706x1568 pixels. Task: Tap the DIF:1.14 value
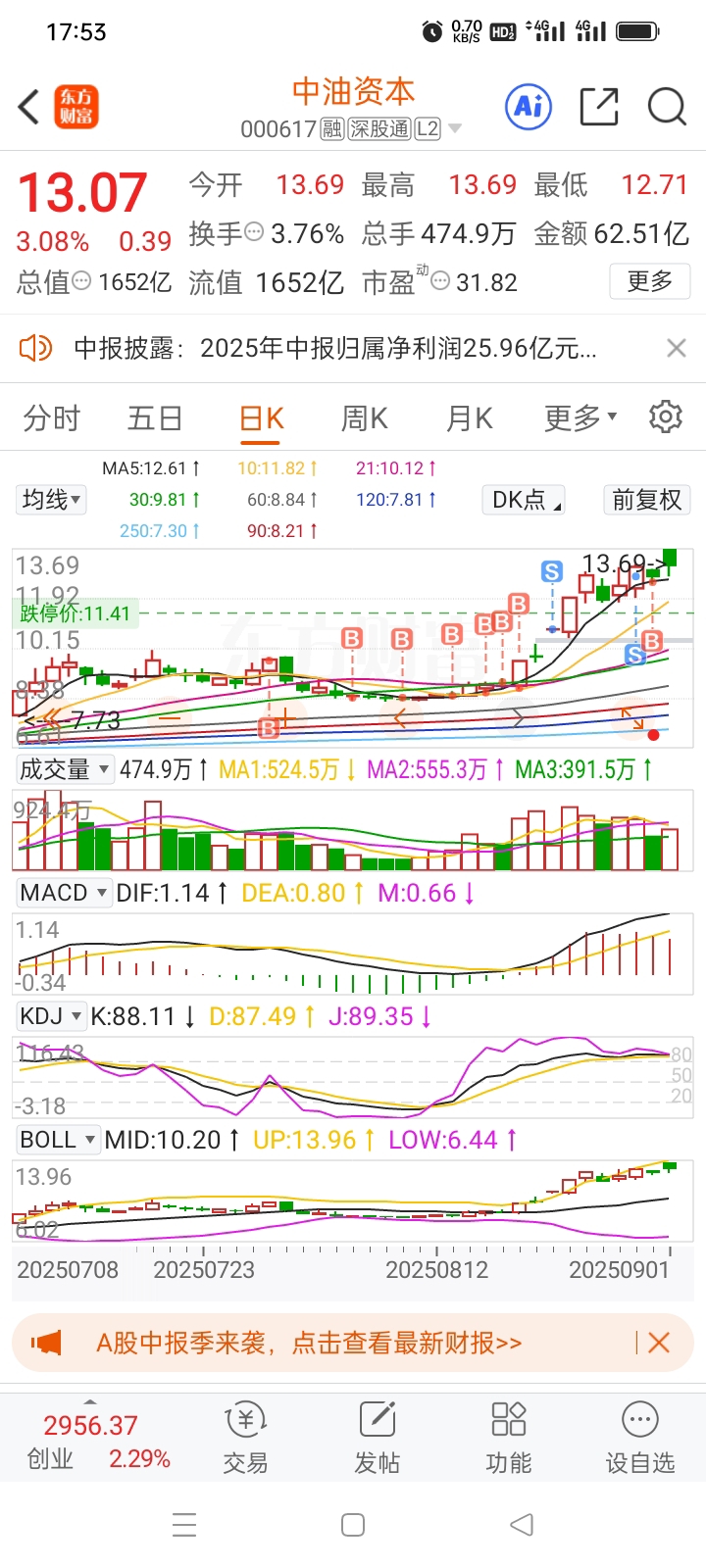coord(172,893)
